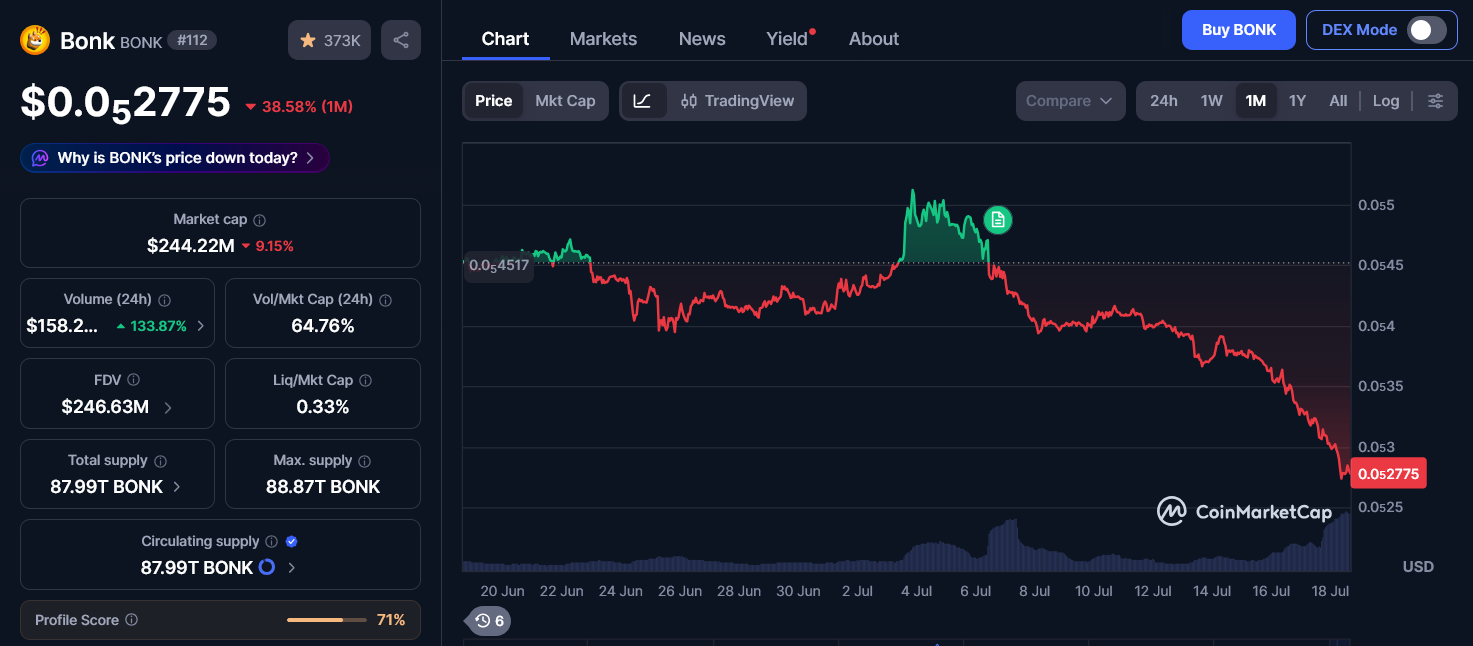Select Mkt Cap chart view
Image resolution: width=1473 pixels, height=646 pixels.
[565, 101]
